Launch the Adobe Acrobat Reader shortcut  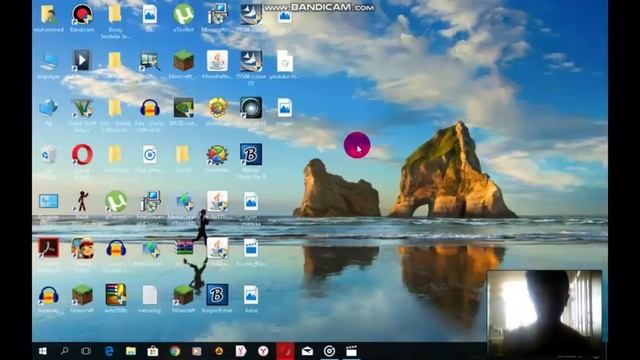(49, 248)
